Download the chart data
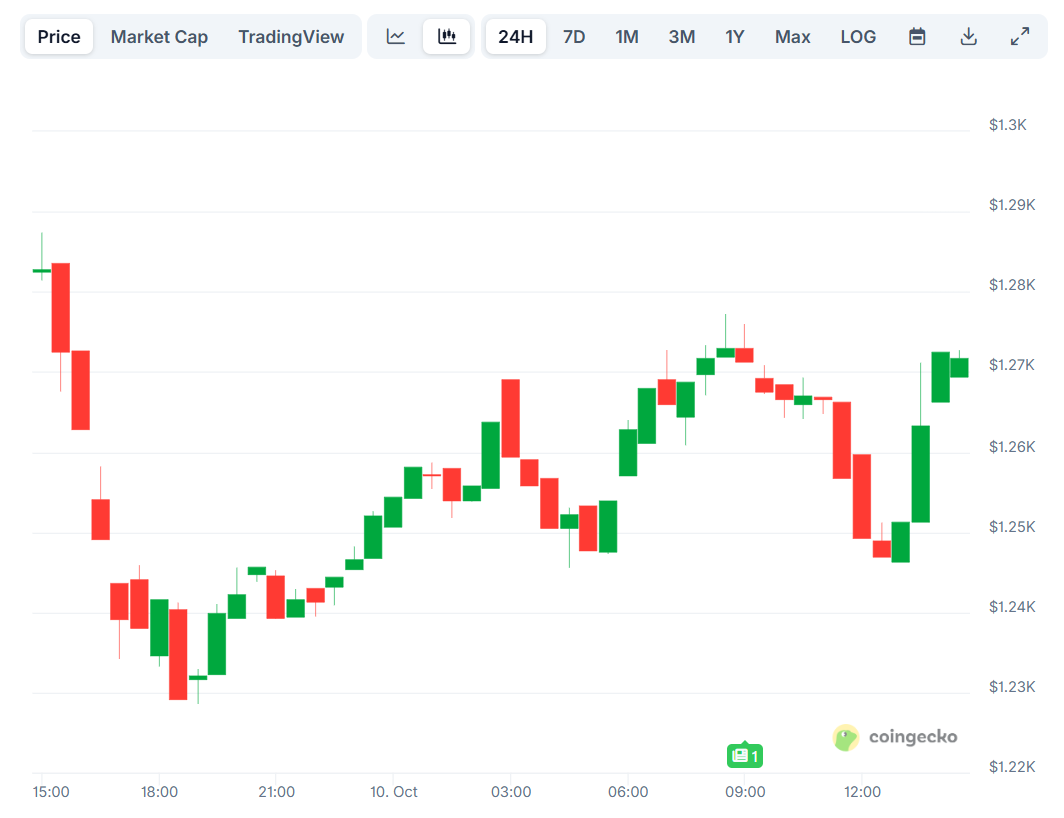 click(x=968, y=36)
